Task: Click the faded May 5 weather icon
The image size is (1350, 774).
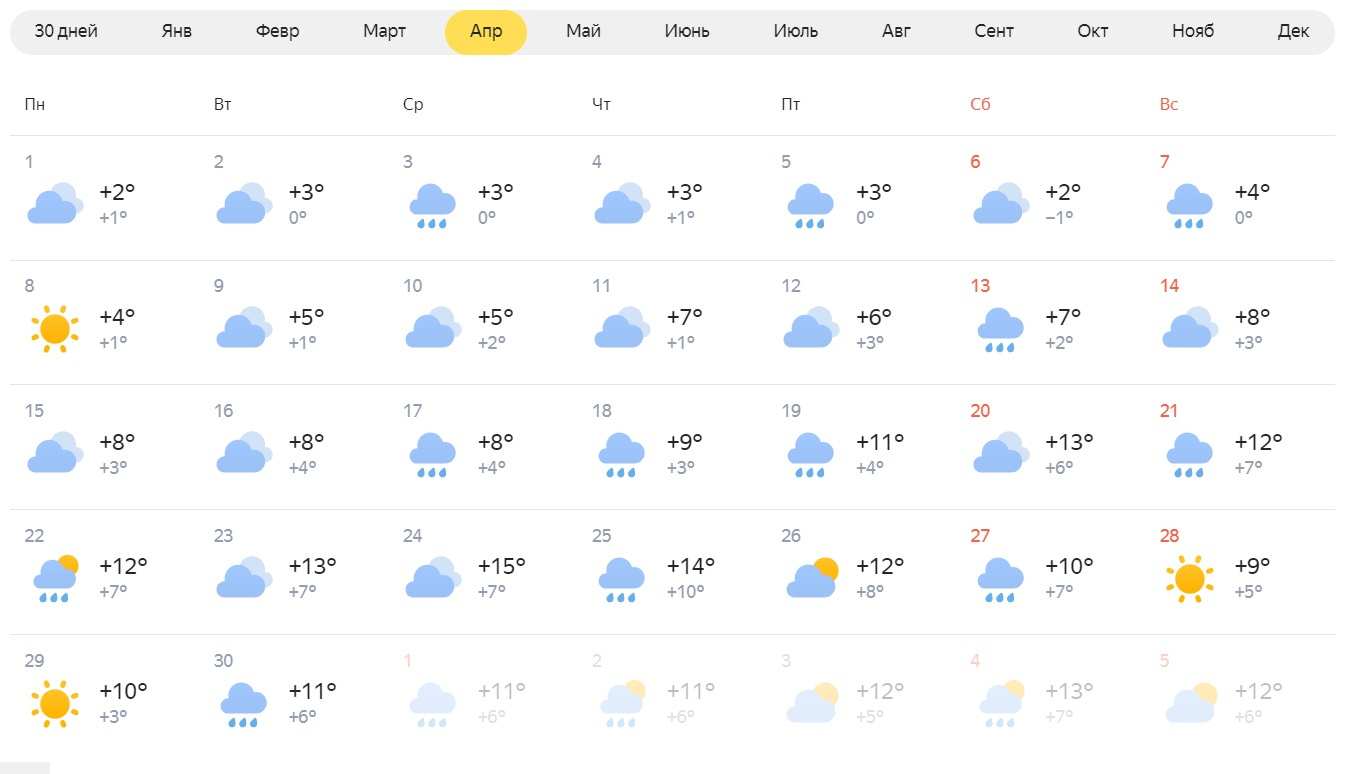Action: coord(1189,704)
